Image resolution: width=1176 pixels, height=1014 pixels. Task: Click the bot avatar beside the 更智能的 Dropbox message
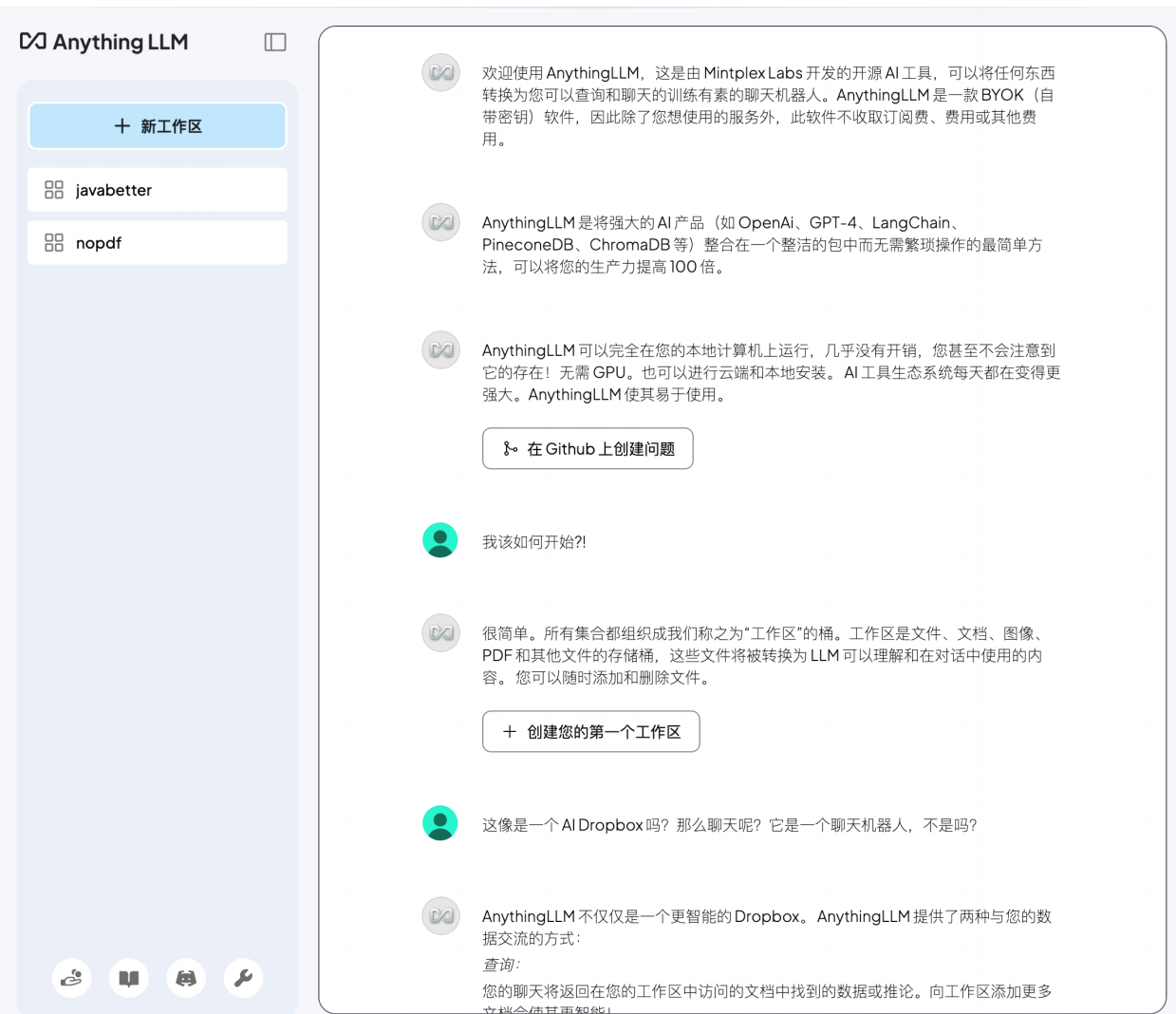[440, 916]
